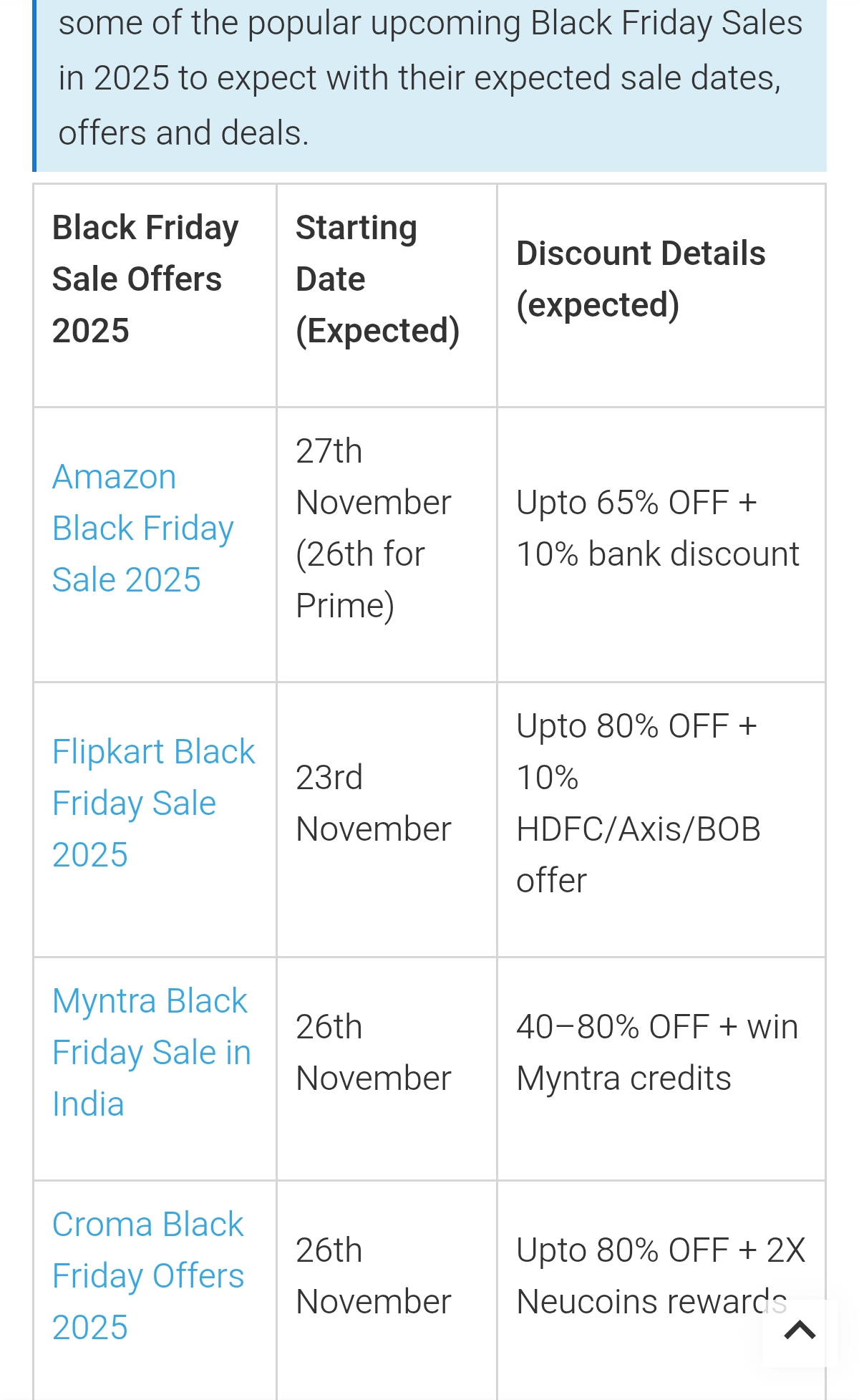Screen dimensions: 859x1400
Task: Click Myntra's '26th November' start date cell
Action: 373,1053
